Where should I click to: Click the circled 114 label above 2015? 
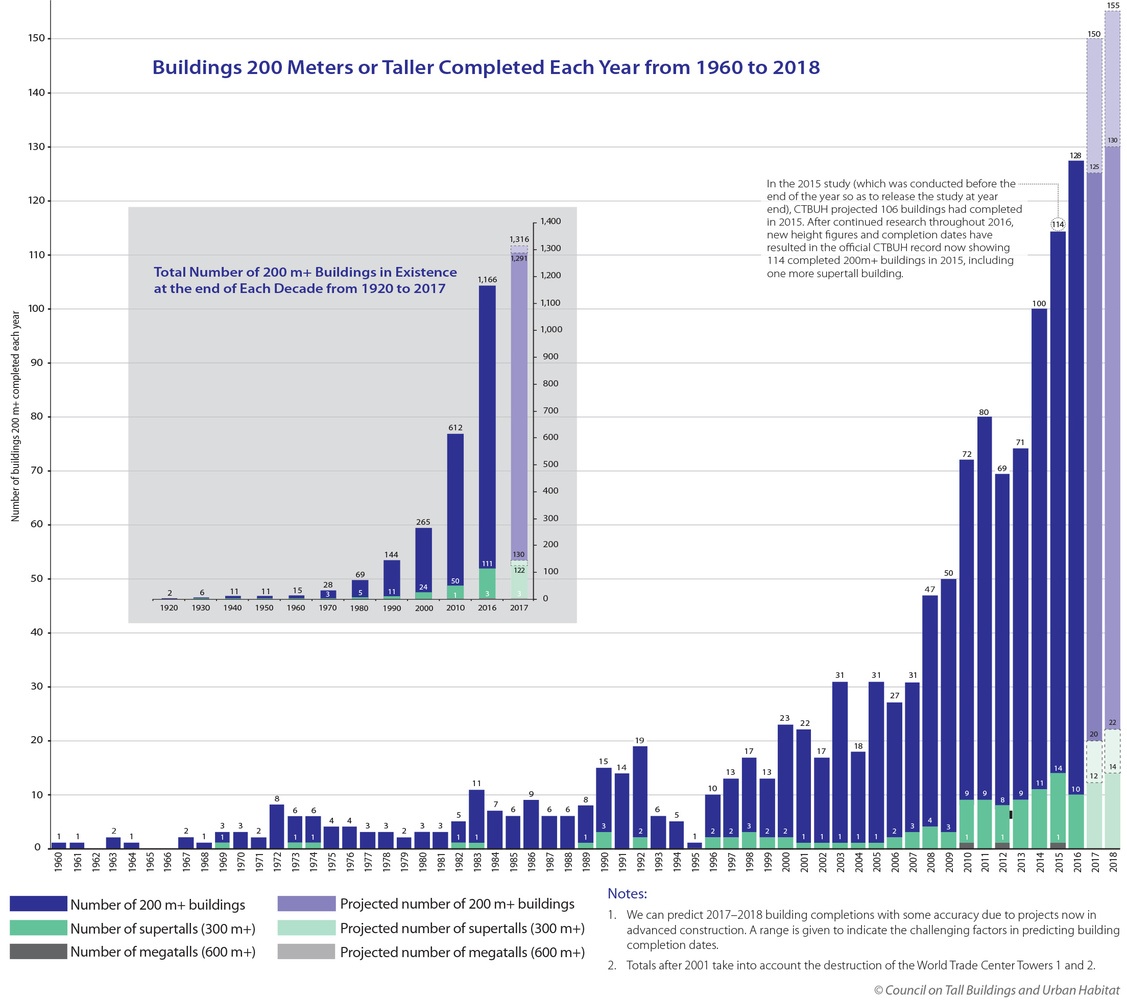pos(1058,224)
